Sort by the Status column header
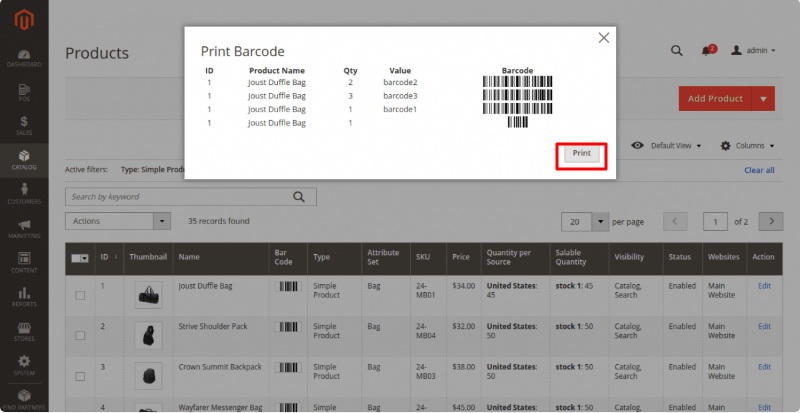Screen dimensions: 800x413 point(683,257)
